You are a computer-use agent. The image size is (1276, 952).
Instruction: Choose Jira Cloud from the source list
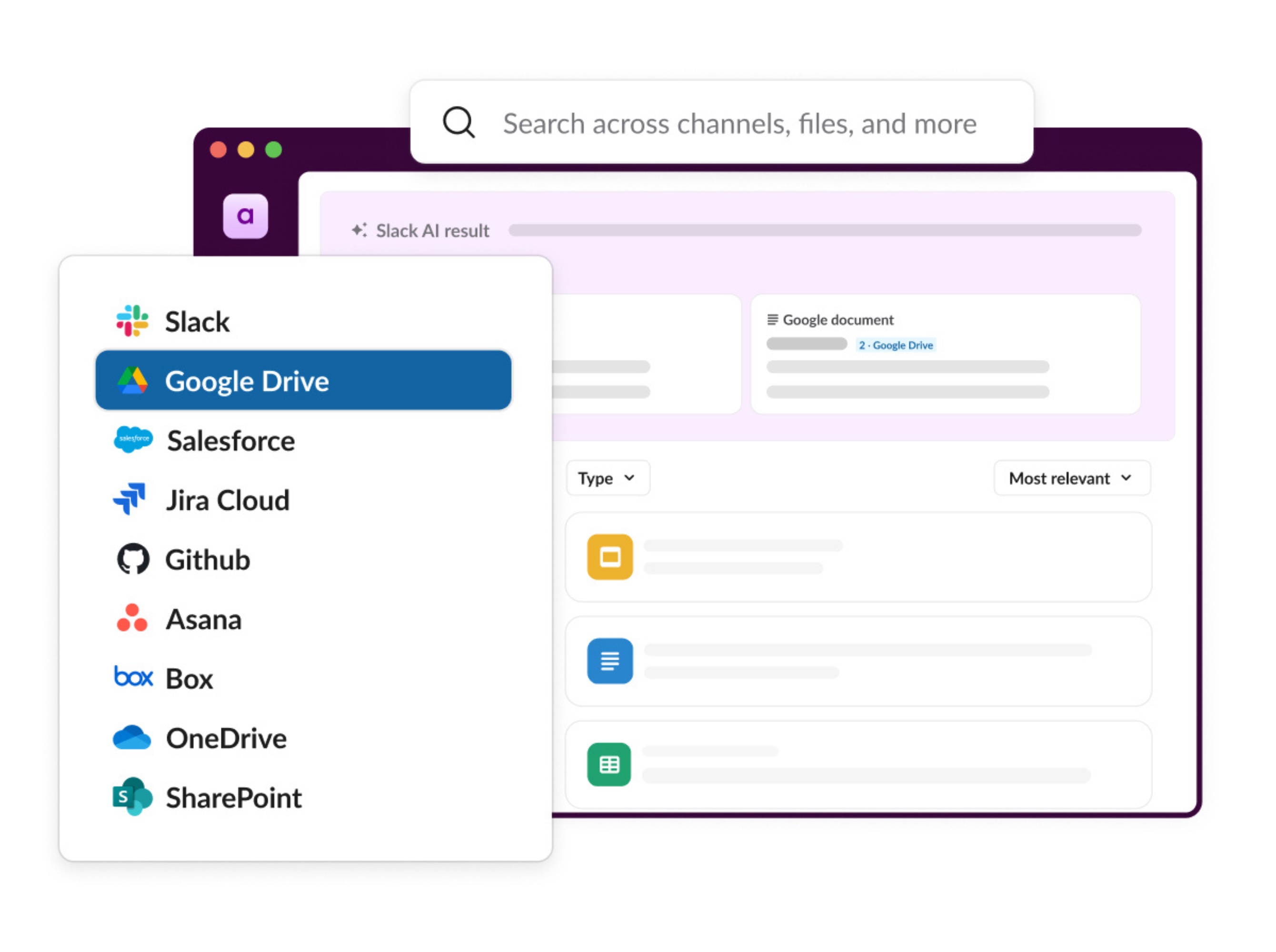(303, 500)
